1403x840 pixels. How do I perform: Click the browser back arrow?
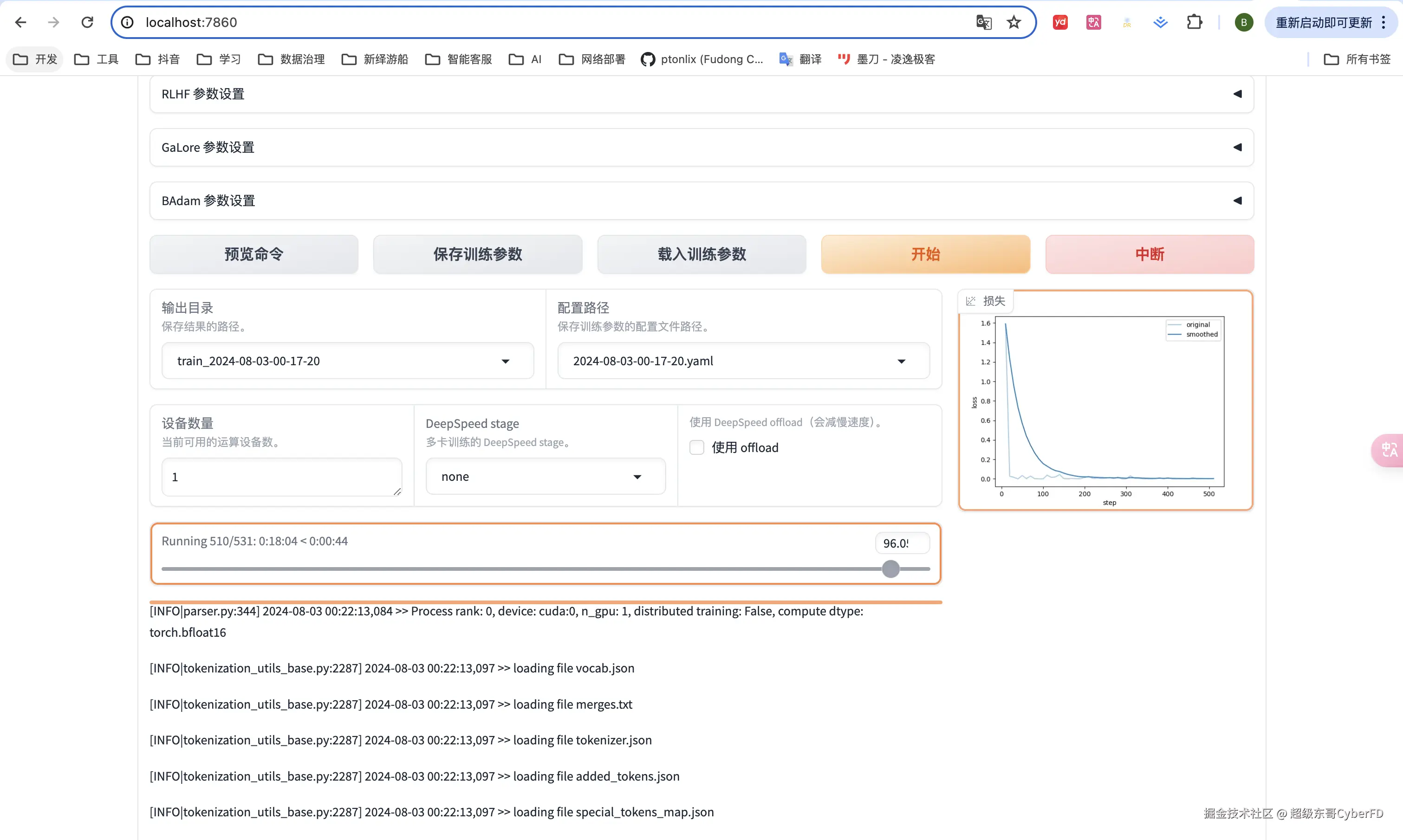click(20, 22)
